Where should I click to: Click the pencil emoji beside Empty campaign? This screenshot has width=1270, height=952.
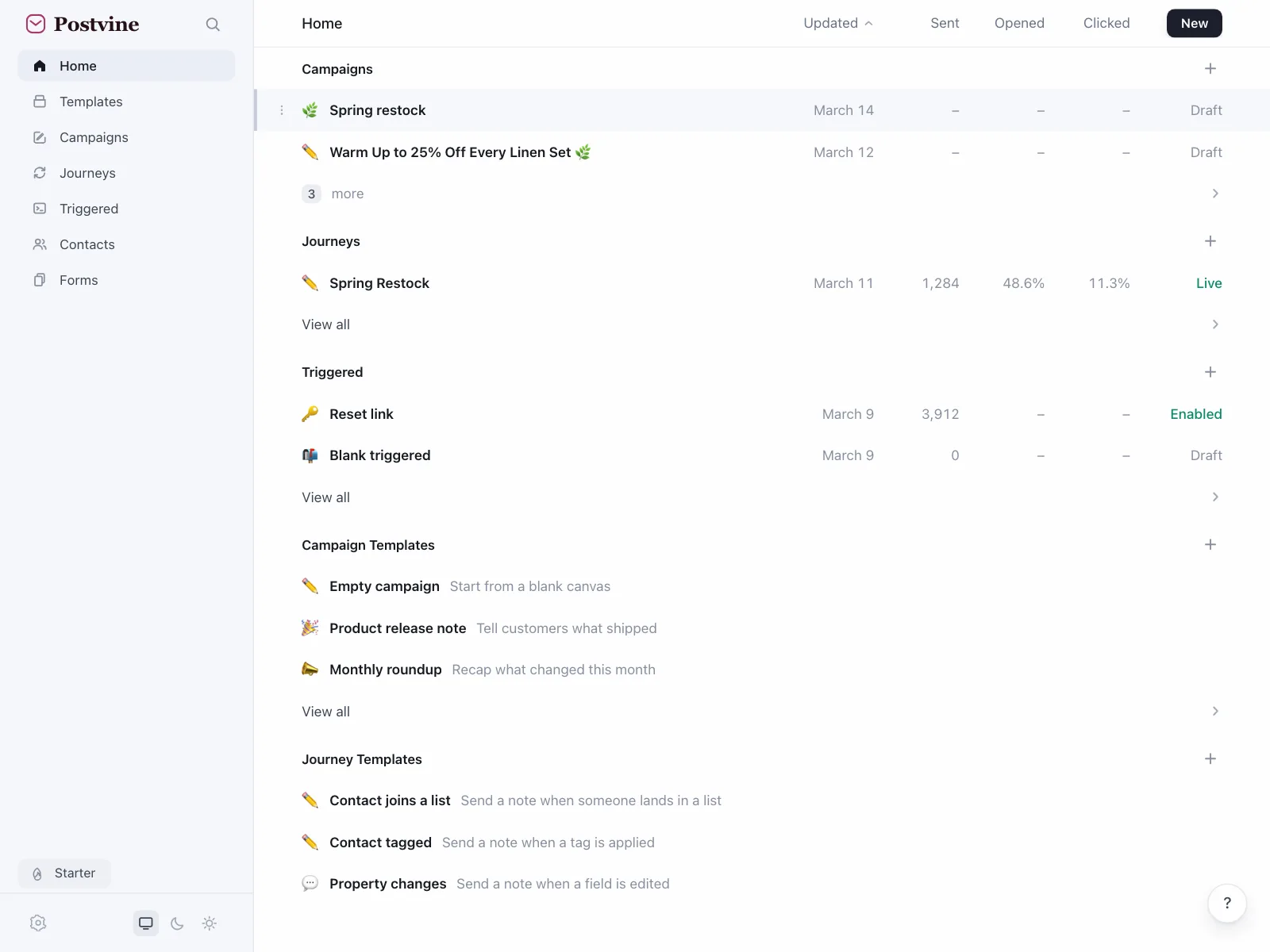[310, 586]
